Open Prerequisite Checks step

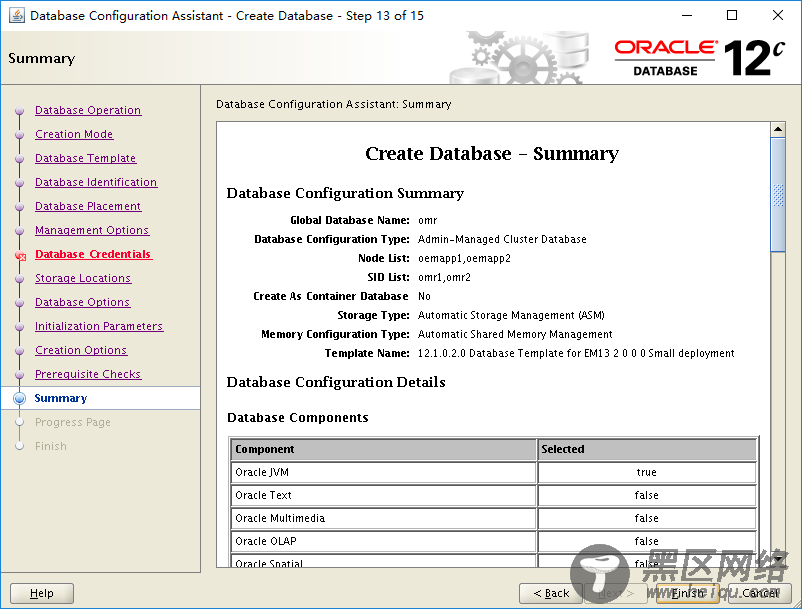[88, 375]
